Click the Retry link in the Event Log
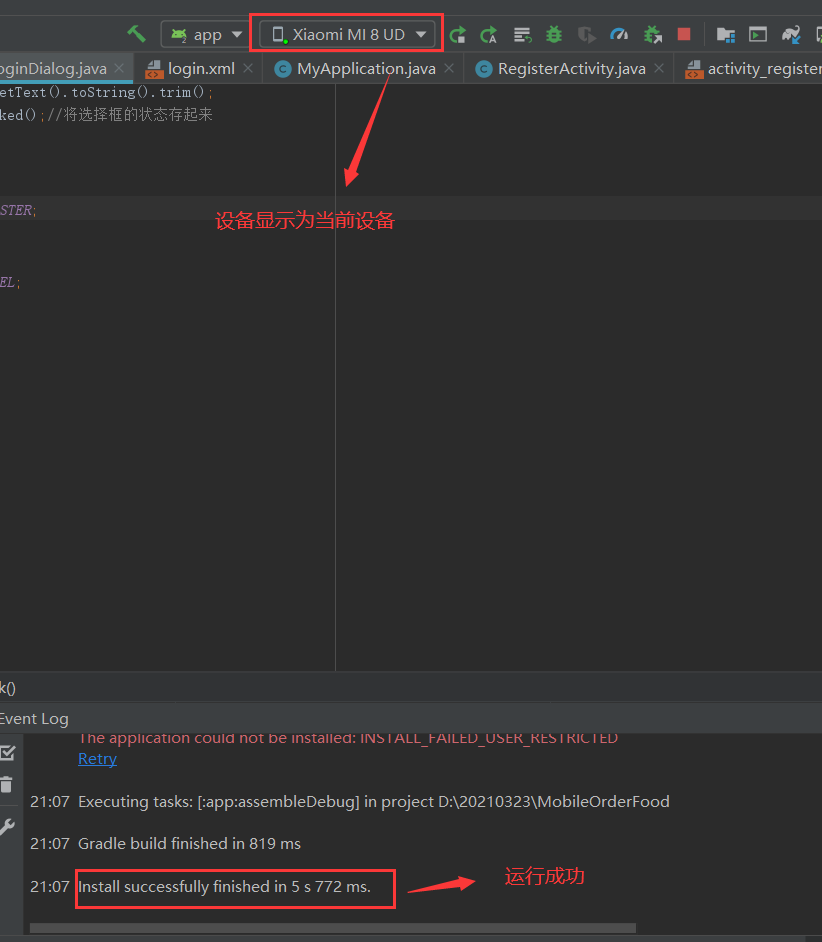The image size is (822, 942). pyautogui.click(x=97, y=758)
